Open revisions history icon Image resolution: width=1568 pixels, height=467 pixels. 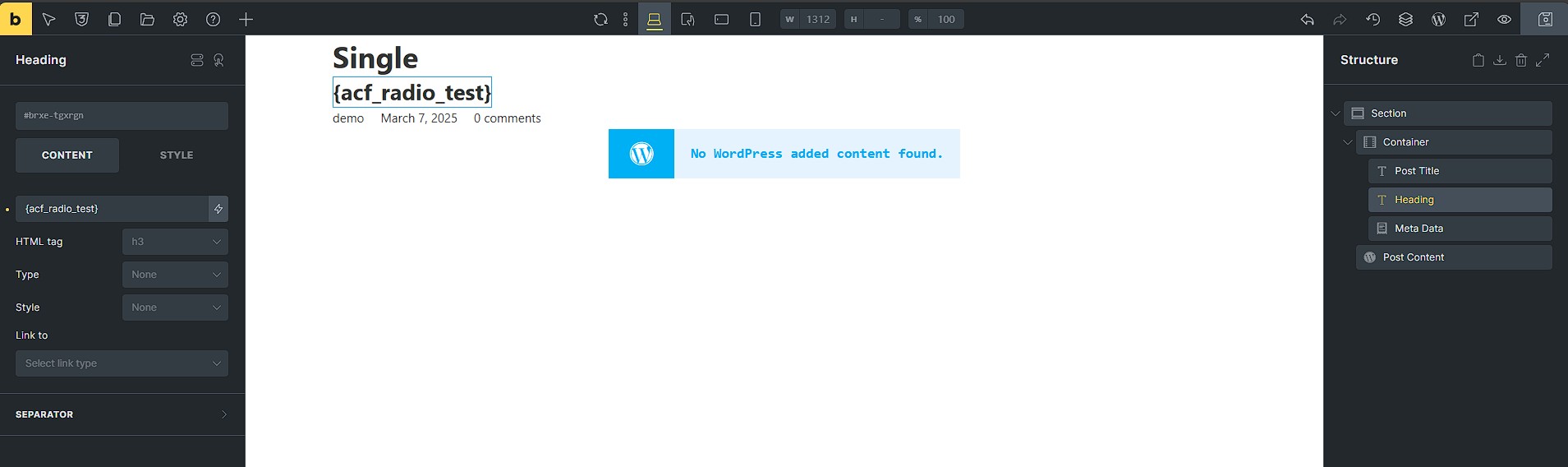(1373, 19)
